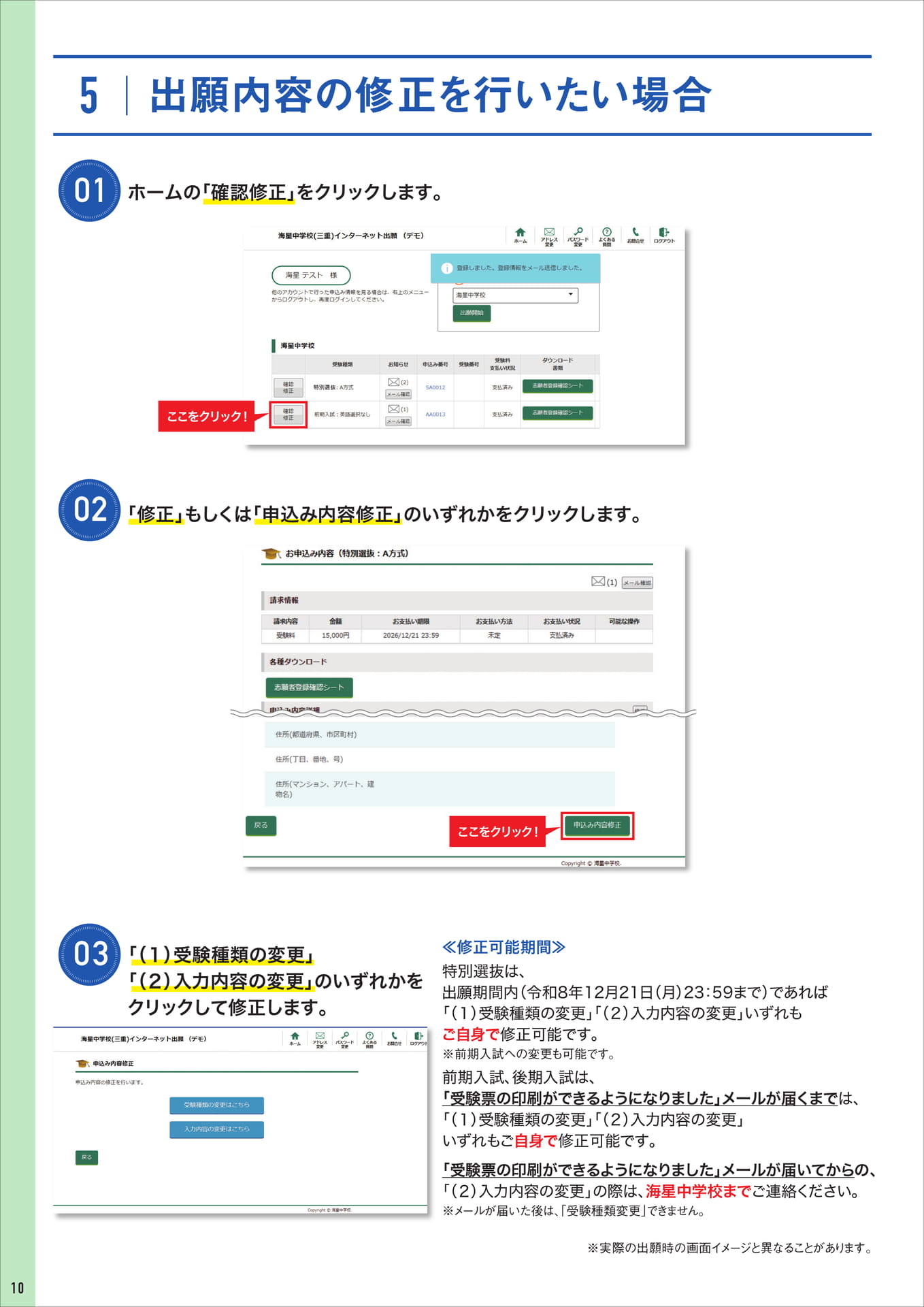Open よくある質問 help icon in step 01 screenshot
The height and width of the screenshot is (1307, 924).
607,232
